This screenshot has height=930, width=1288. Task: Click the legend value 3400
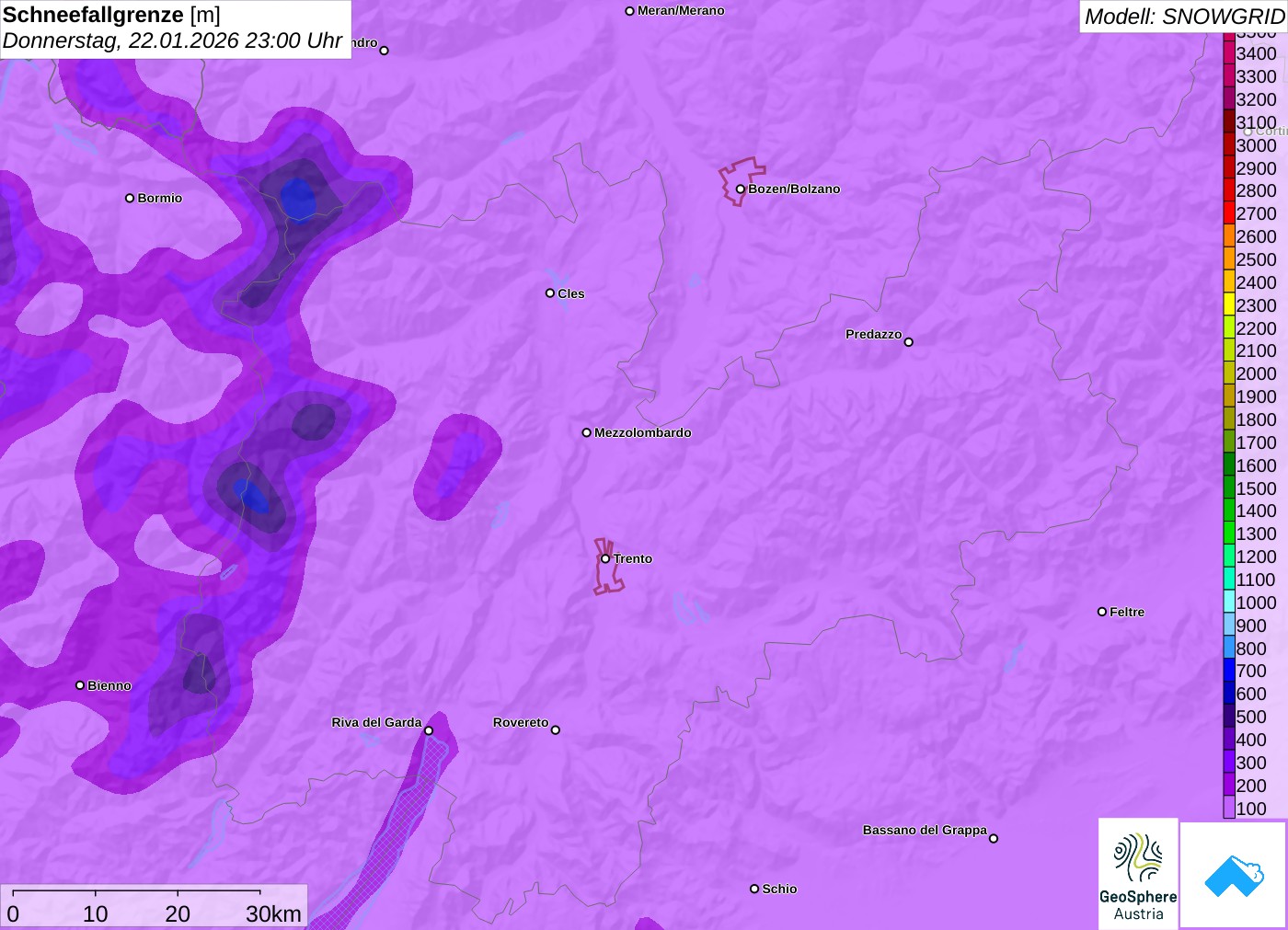[1257, 54]
